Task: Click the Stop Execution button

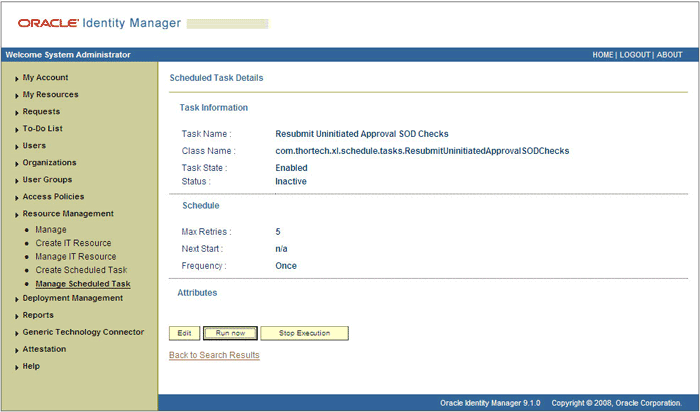Action: coord(304,333)
